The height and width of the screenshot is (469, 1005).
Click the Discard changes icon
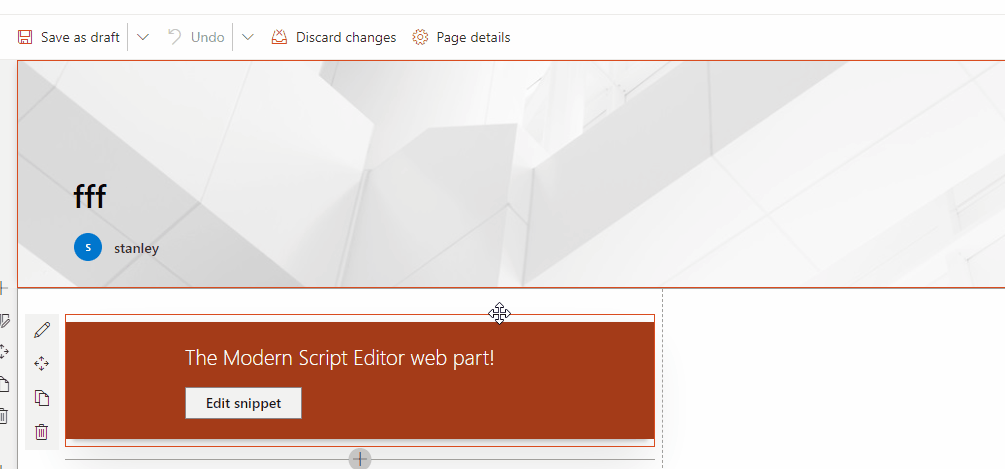[x=279, y=37]
